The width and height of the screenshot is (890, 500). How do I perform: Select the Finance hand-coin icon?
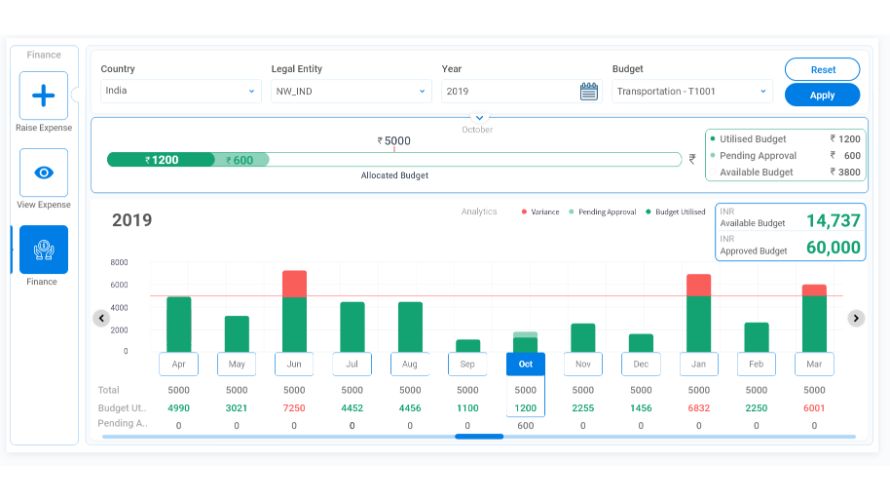[44, 249]
